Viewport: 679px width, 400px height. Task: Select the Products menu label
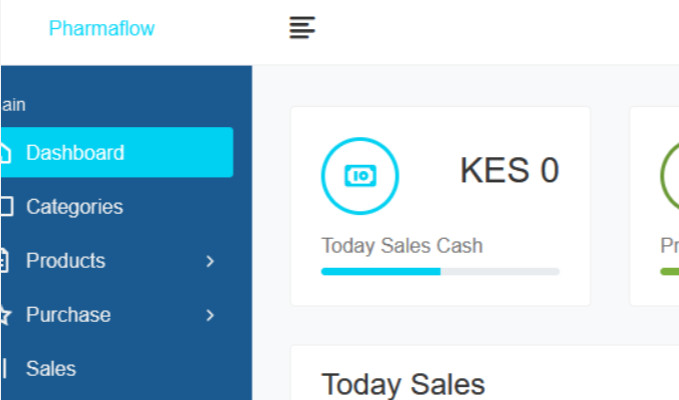pyautogui.click(x=65, y=261)
